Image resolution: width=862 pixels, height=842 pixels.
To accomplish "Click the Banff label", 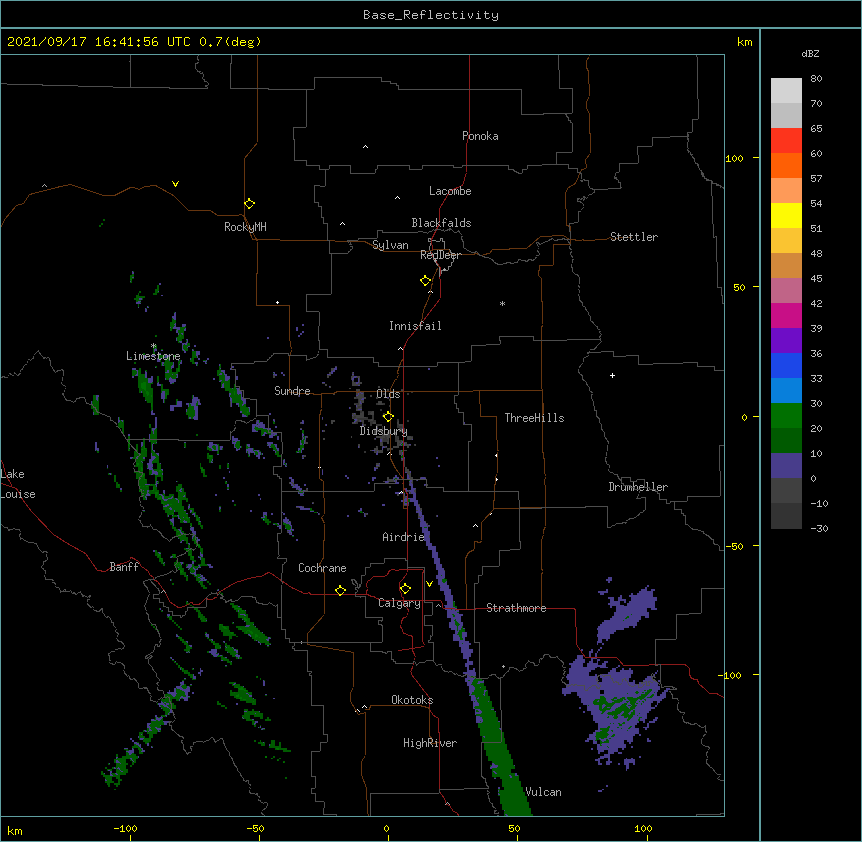I will (124, 567).
